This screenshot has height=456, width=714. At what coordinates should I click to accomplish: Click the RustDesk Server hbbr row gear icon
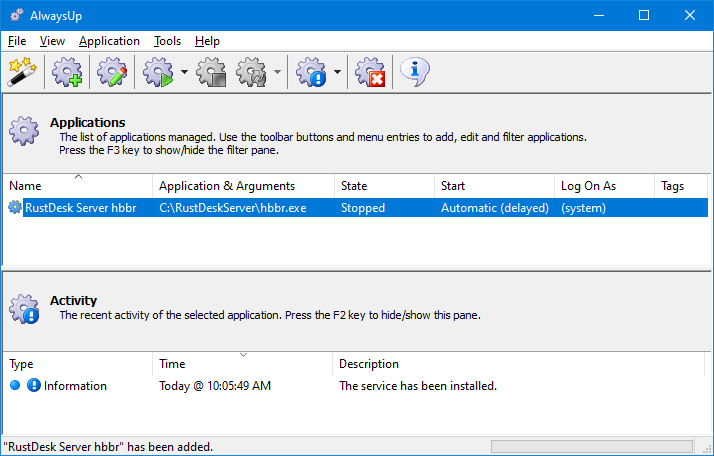[15, 207]
